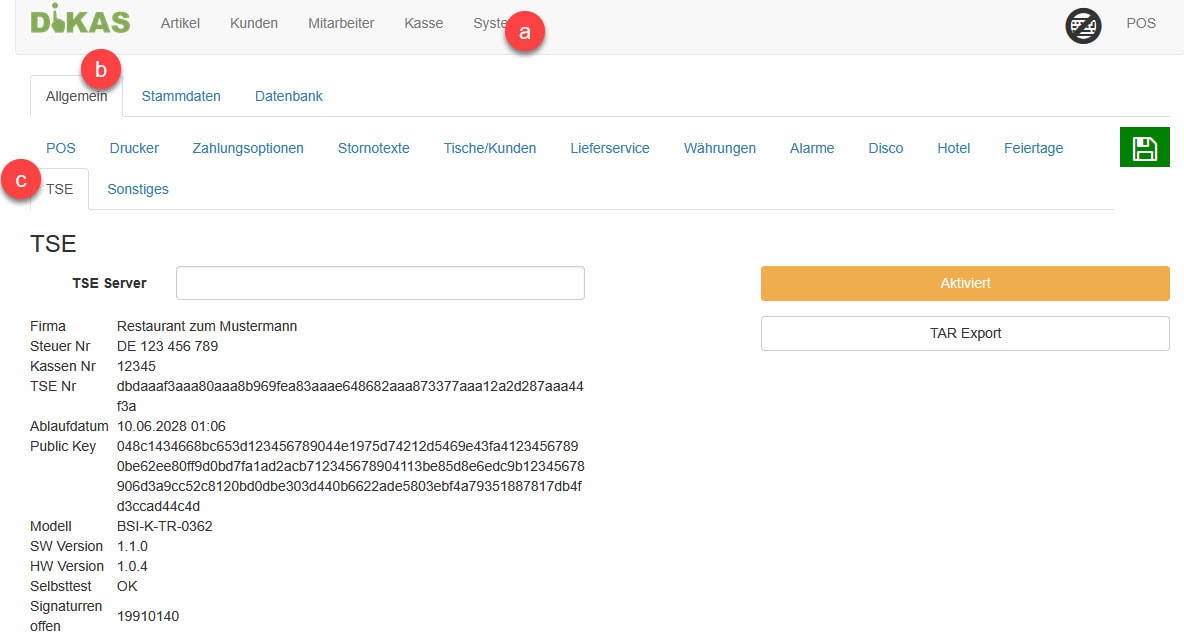Select the Lieferservice tab

tap(609, 148)
